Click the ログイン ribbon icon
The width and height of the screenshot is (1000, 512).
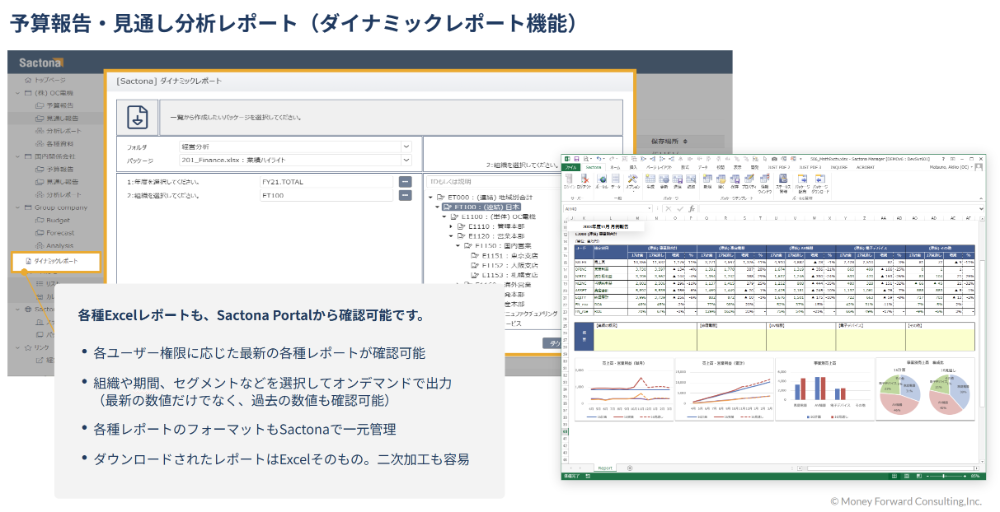(568, 182)
